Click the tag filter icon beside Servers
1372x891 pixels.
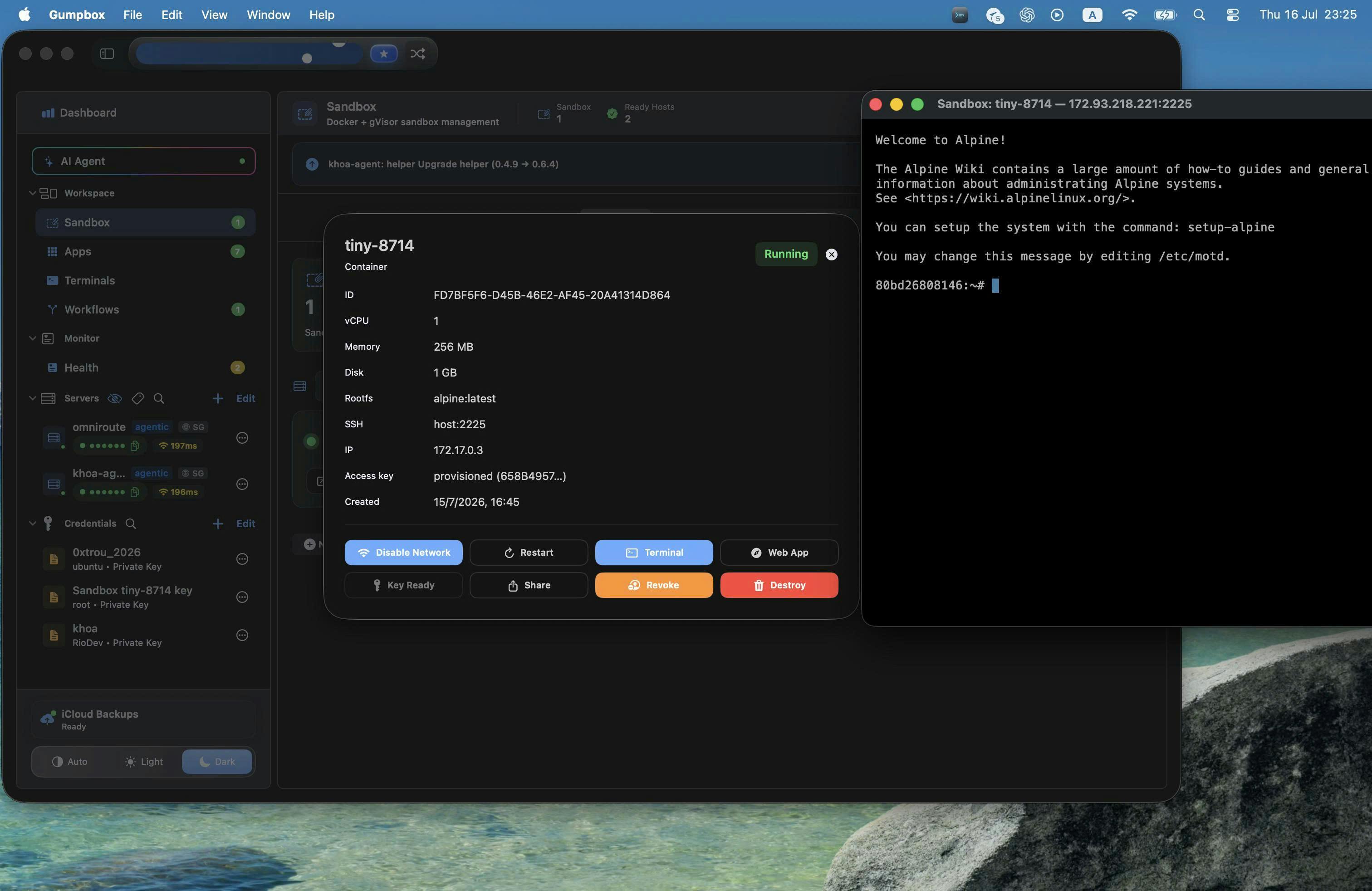point(137,398)
